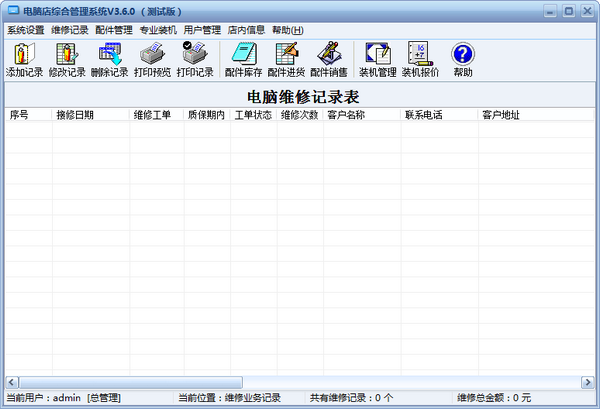The height and width of the screenshot is (409, 600).
Task: Sort by the 序号 column header
Action: coord(28,115)
